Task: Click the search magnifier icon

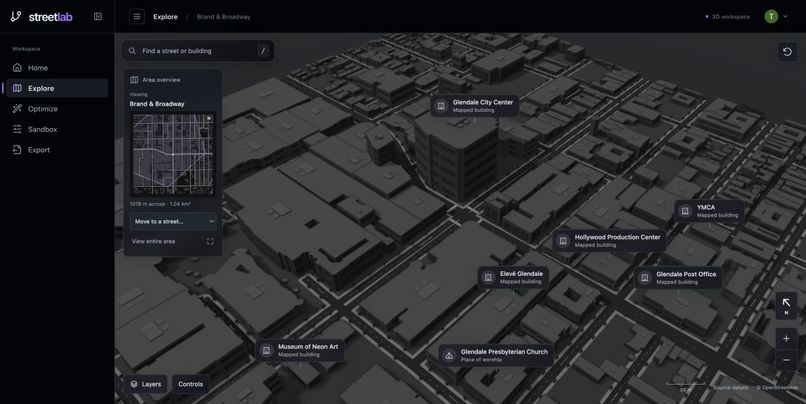Action: pos(132,51)
